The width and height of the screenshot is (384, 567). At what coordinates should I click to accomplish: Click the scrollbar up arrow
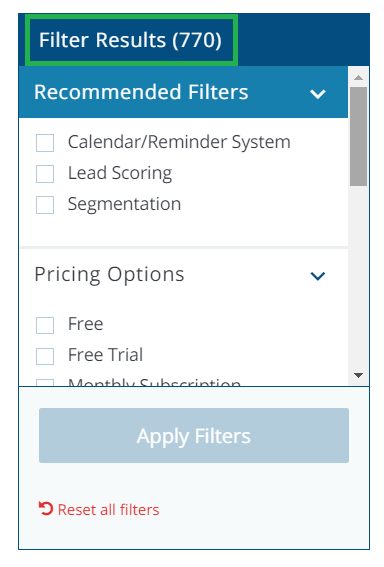pyautogui.click(x=358, y=77)
